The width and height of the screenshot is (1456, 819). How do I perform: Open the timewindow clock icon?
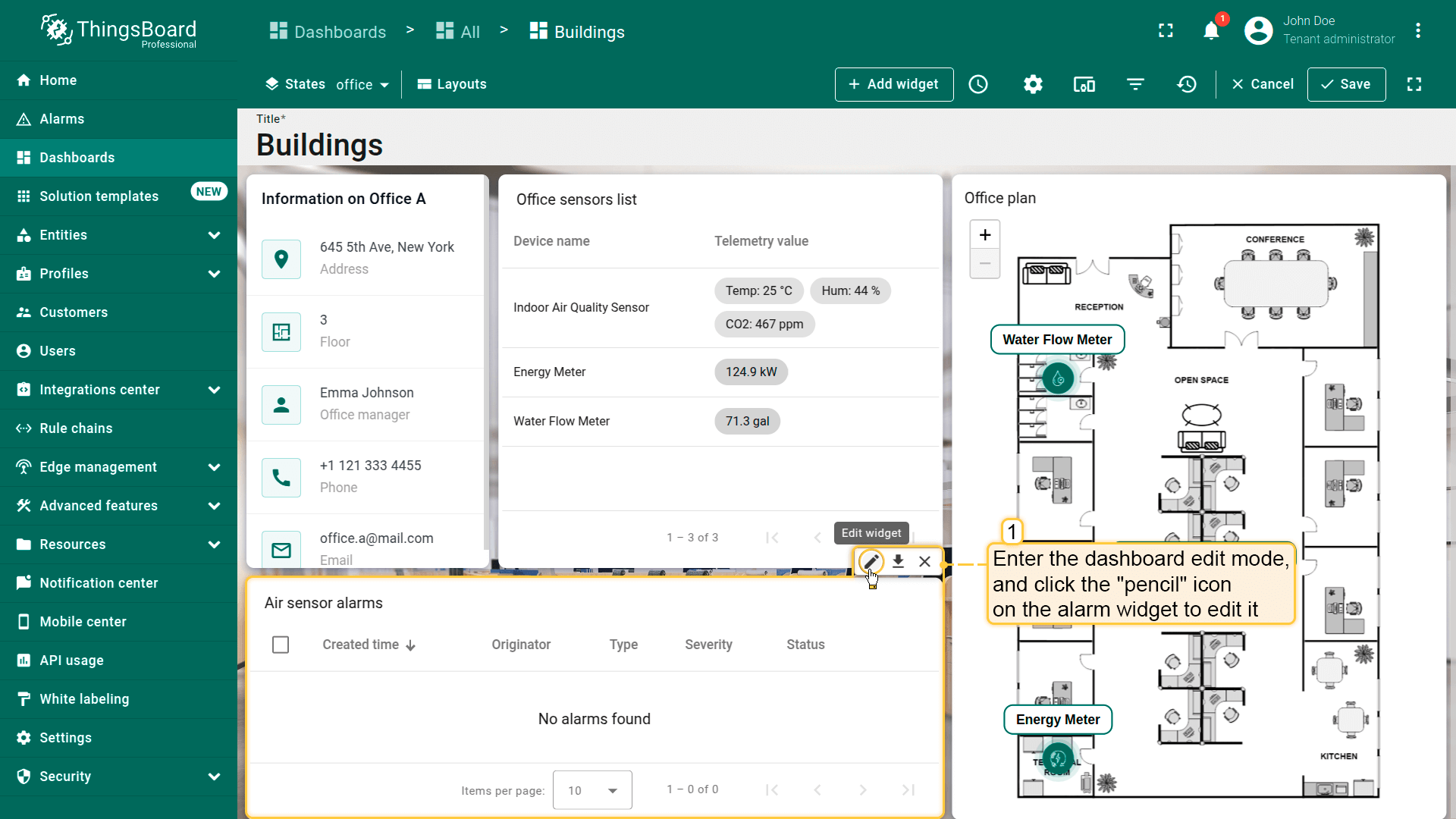pos(978,84)
